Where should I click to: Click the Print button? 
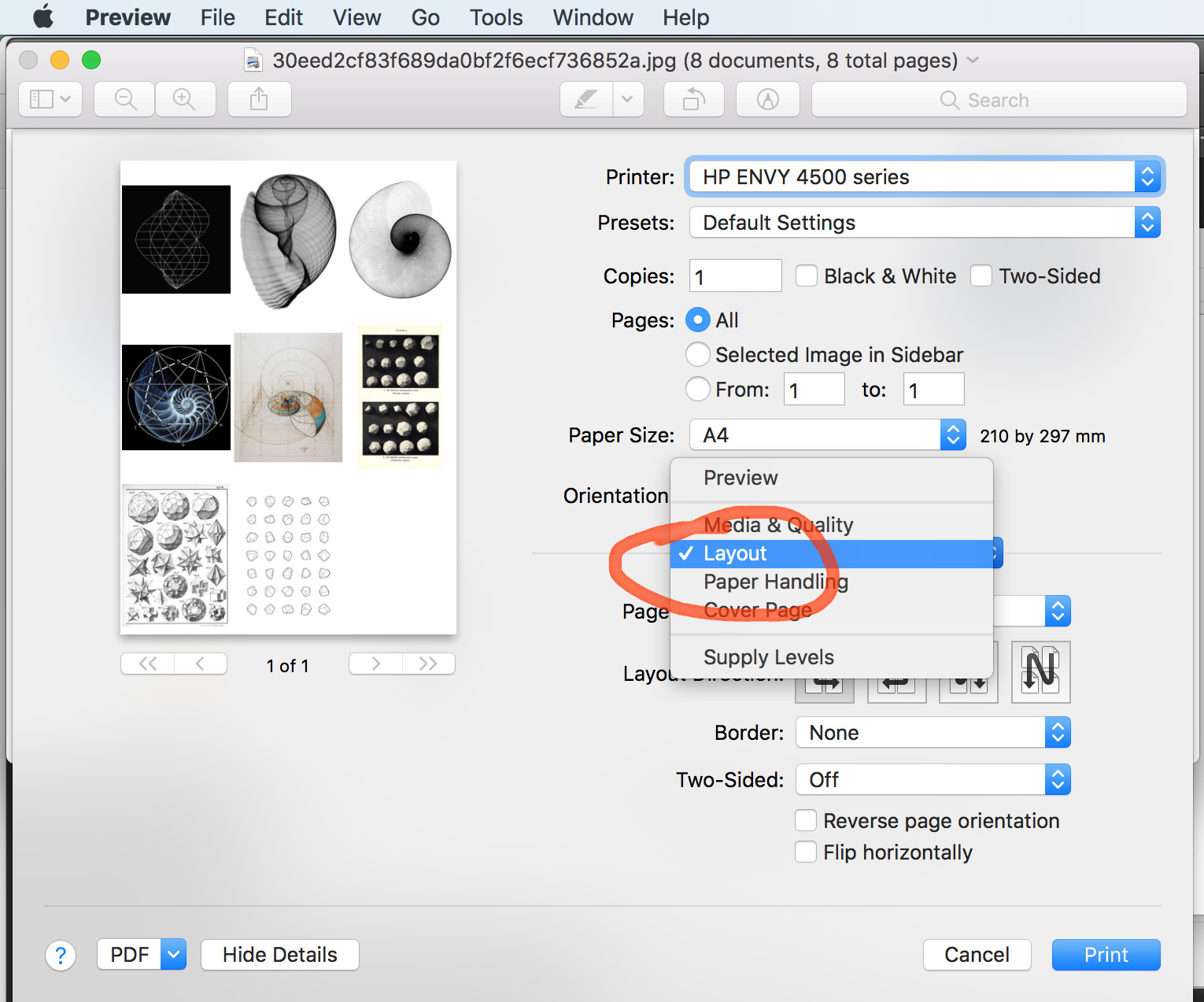[1105, 954]
